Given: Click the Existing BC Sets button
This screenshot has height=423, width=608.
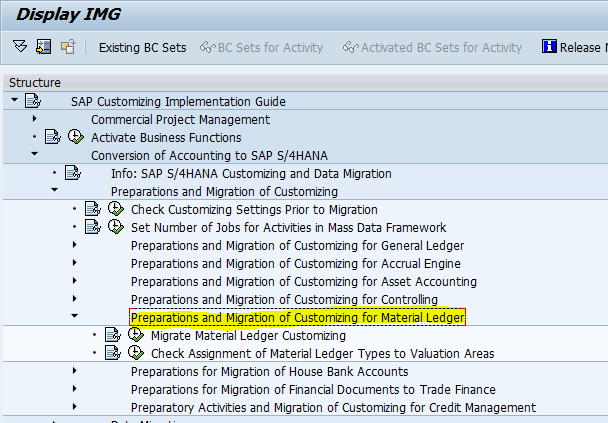Looking at the screenshot, I should (x=140, y=47).
